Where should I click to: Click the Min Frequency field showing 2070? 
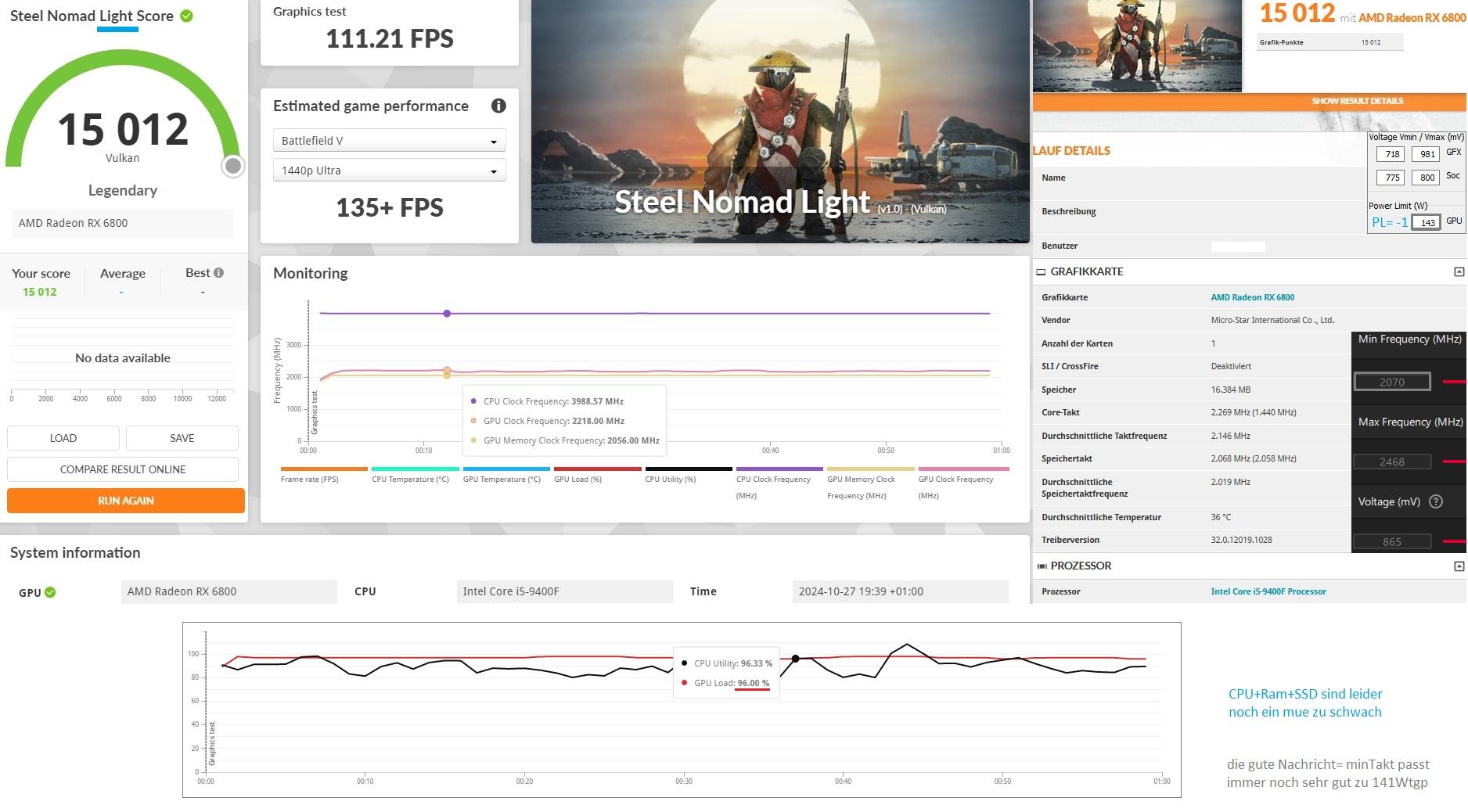1392,382
